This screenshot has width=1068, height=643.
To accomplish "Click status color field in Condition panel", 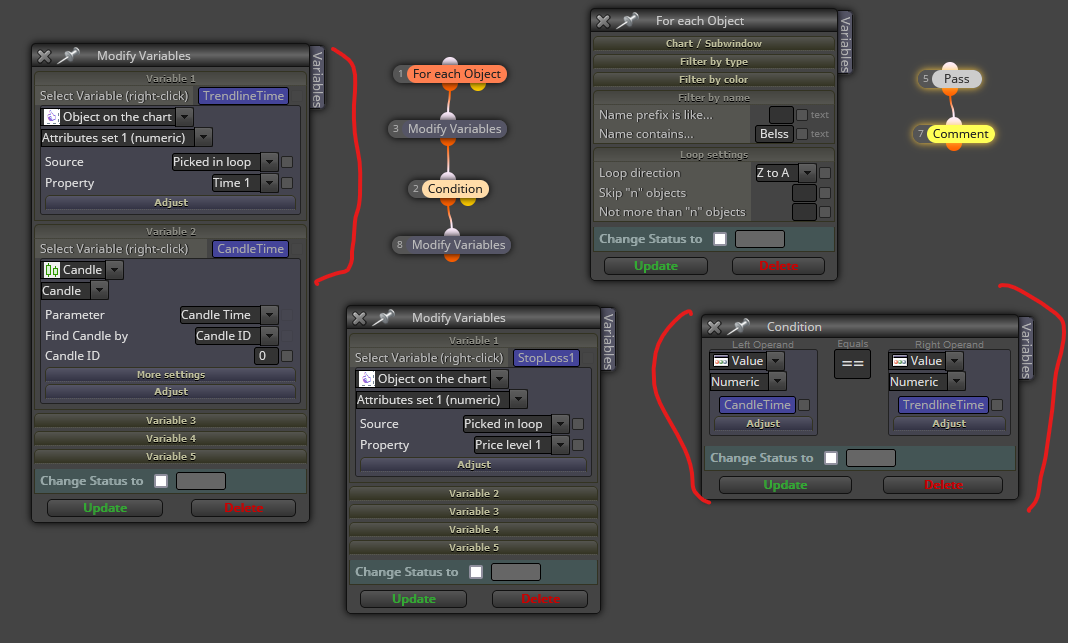I will pyautogui.click(x=870, y=458).
